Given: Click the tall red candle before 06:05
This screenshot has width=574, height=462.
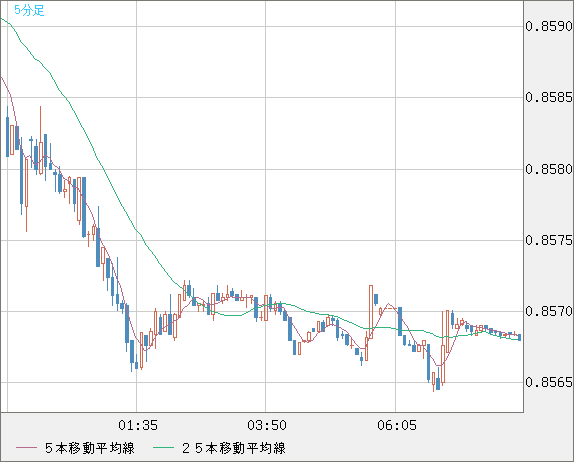Looking at the screenshot, I should pos(371,312).
